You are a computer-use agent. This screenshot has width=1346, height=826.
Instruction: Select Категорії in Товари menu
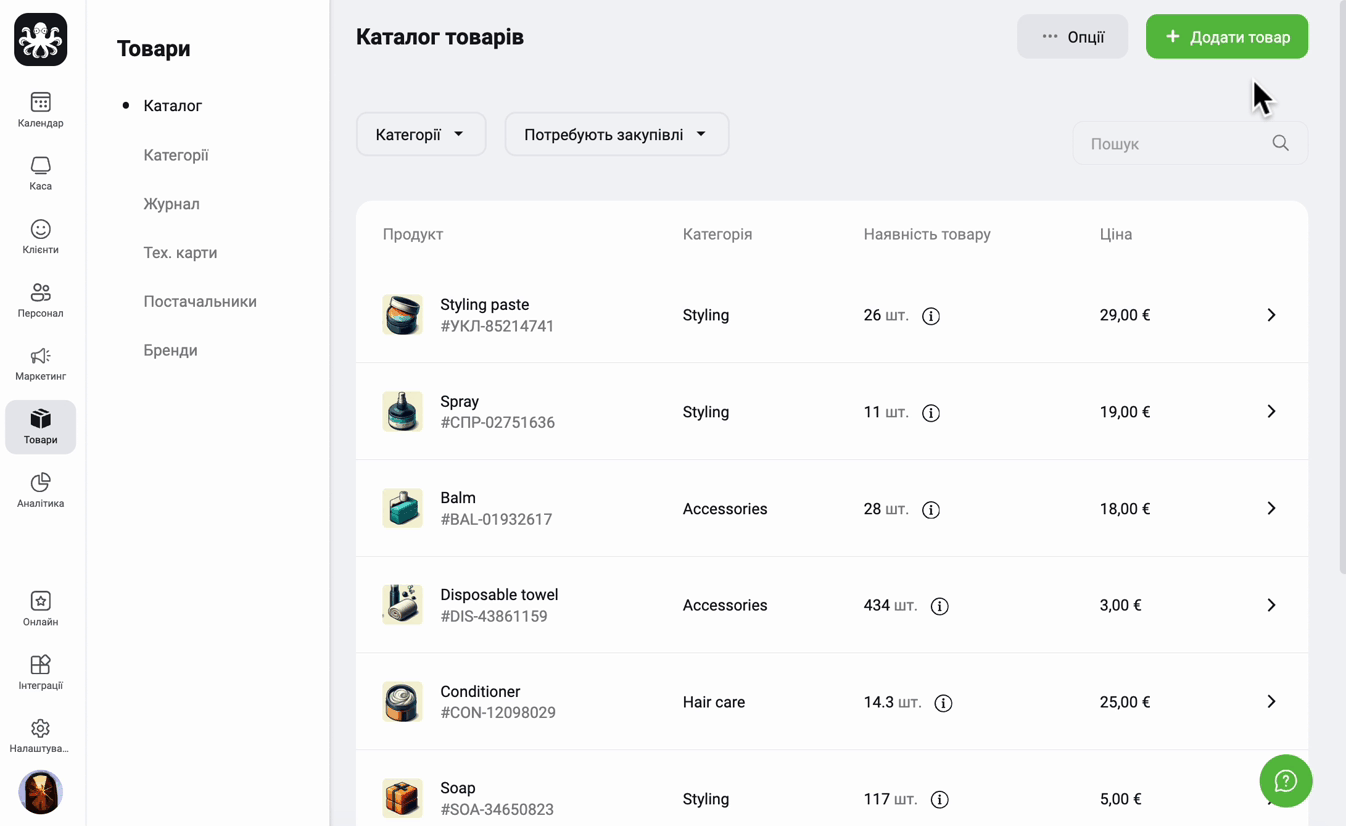(176, 155)
